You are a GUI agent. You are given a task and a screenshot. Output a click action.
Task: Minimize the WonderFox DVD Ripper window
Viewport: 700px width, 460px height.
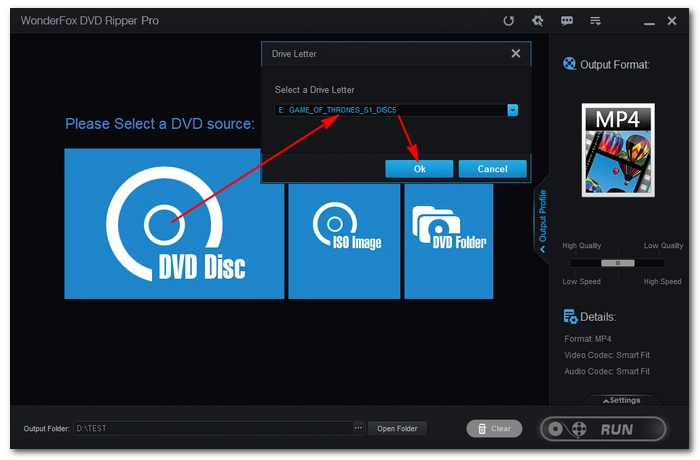point(649,22)
